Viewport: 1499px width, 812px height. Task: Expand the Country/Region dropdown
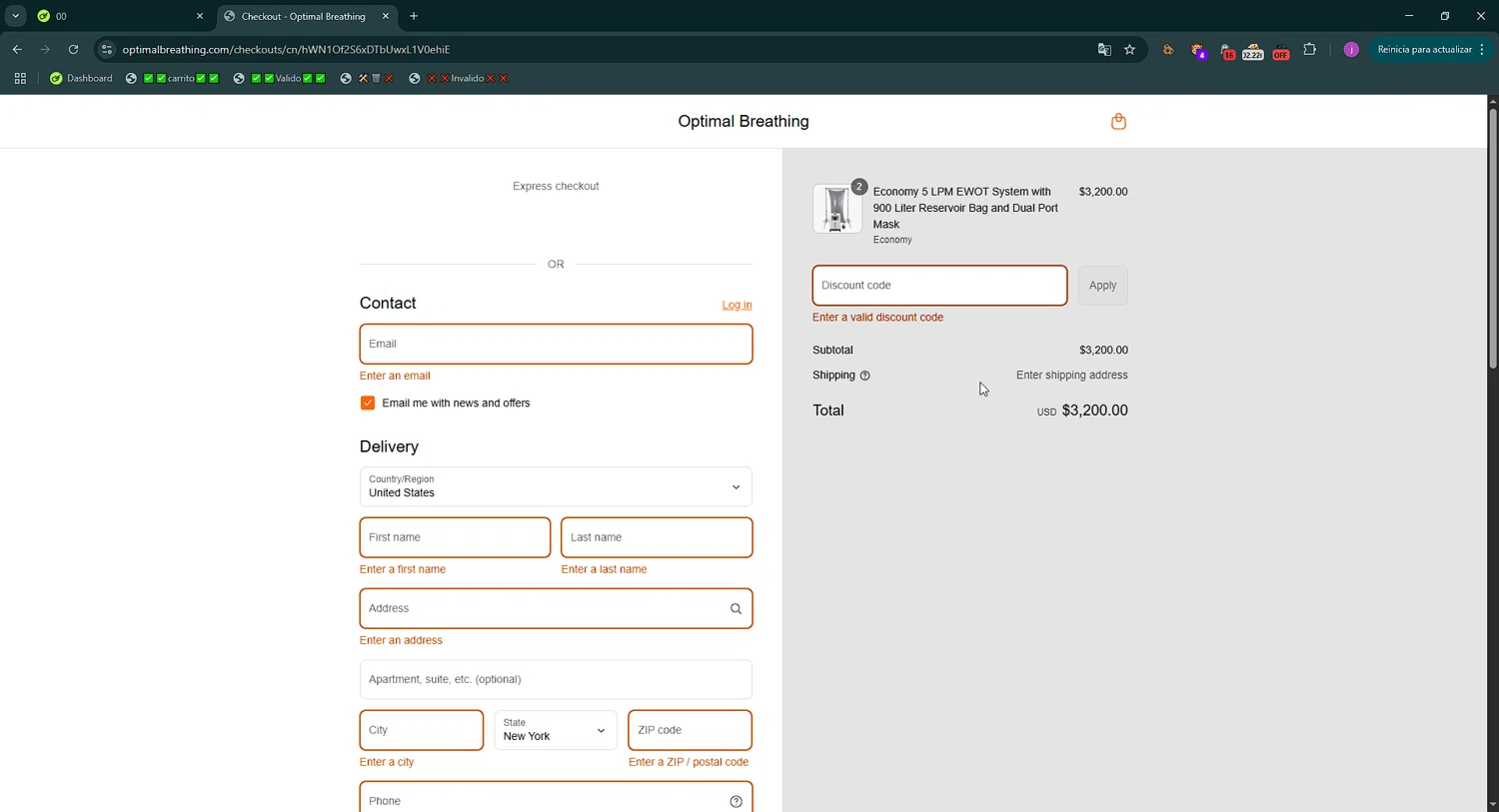[x=556, y=486]
